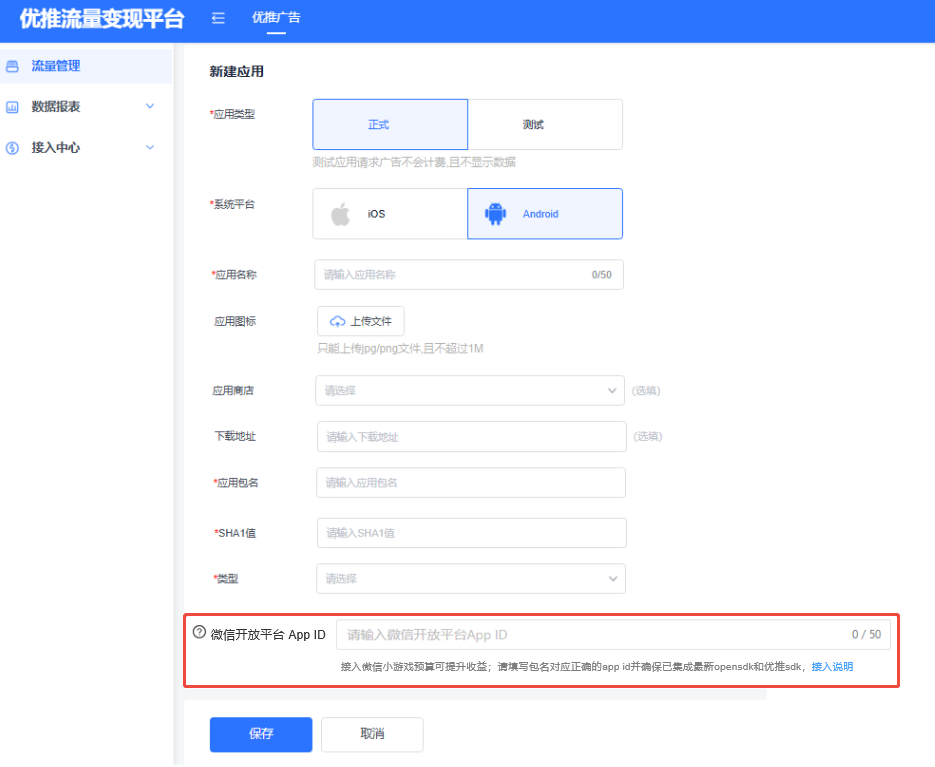
Task: Click the Android robot icon
Action: tap(495, 214)
